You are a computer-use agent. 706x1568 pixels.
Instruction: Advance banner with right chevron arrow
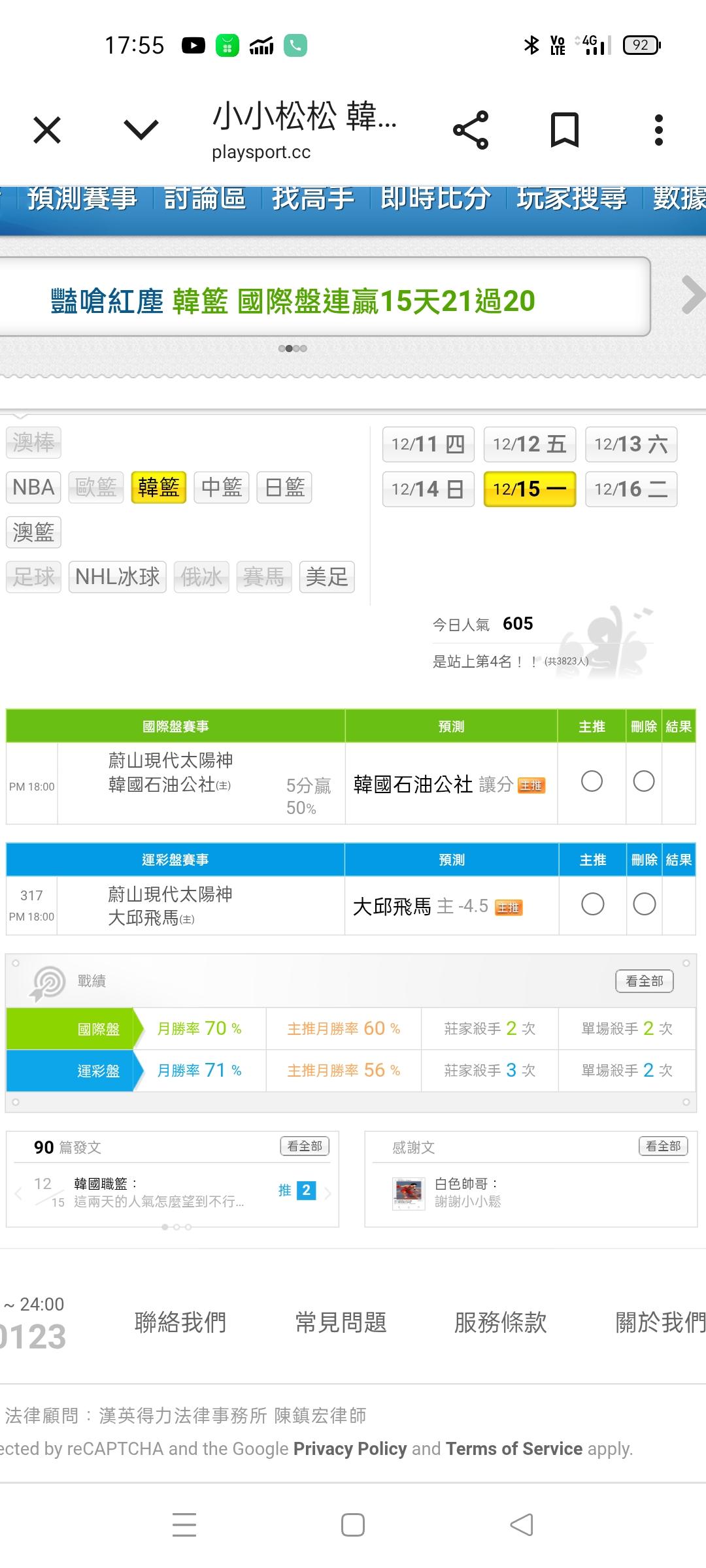(692, 295)
